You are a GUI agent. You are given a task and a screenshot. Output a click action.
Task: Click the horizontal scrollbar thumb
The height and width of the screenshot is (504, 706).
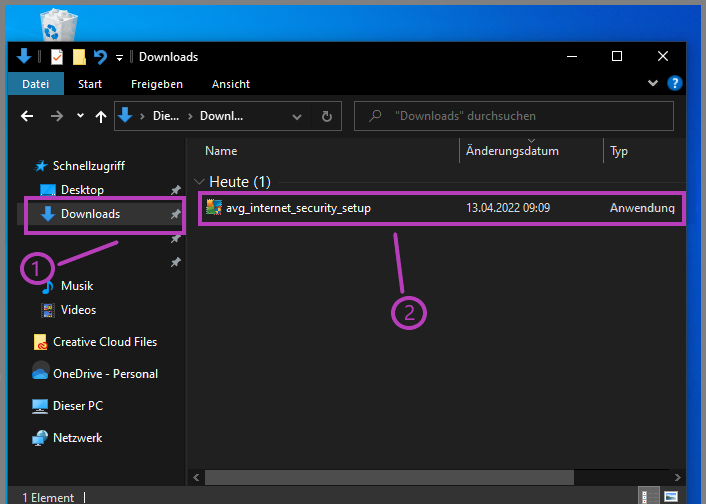point(389,477)
